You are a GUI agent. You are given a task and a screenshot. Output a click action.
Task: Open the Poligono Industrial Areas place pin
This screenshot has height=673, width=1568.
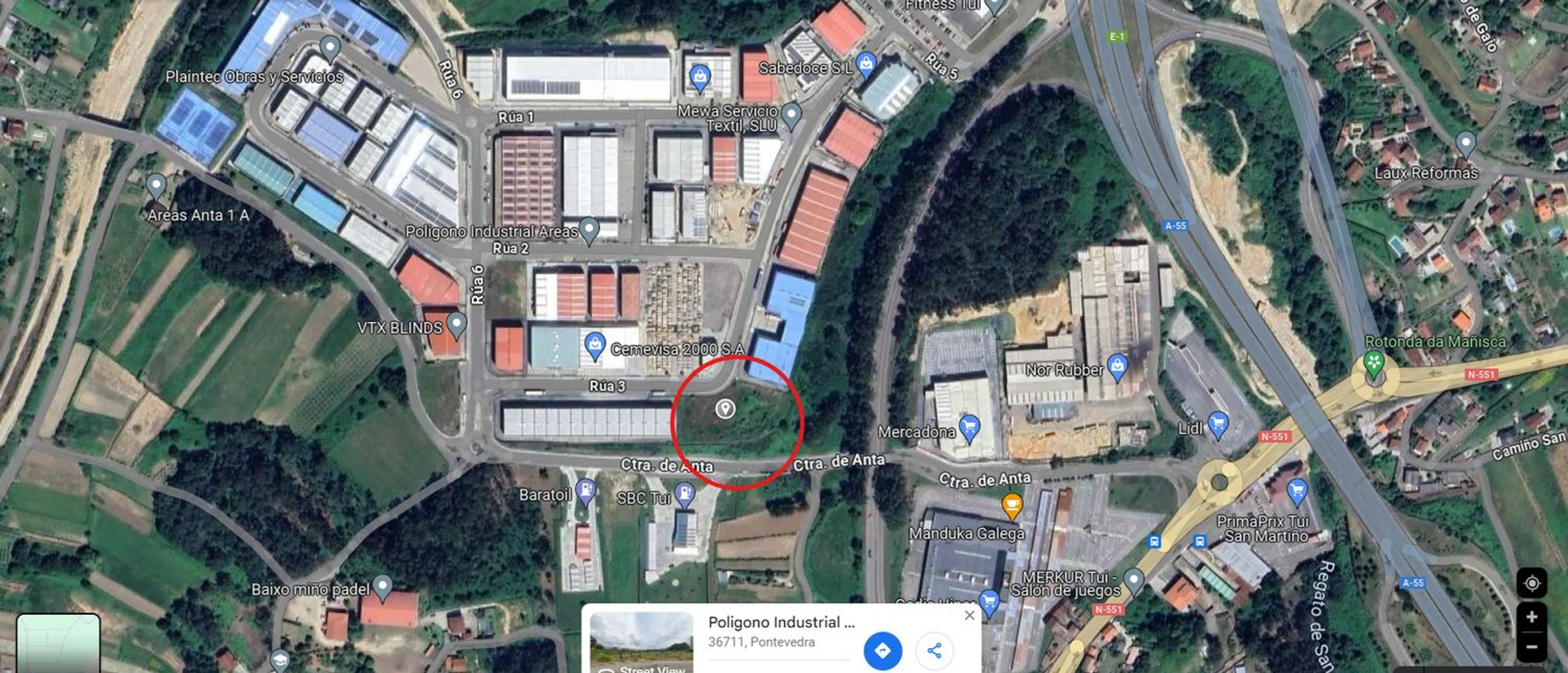click(589, 231)
